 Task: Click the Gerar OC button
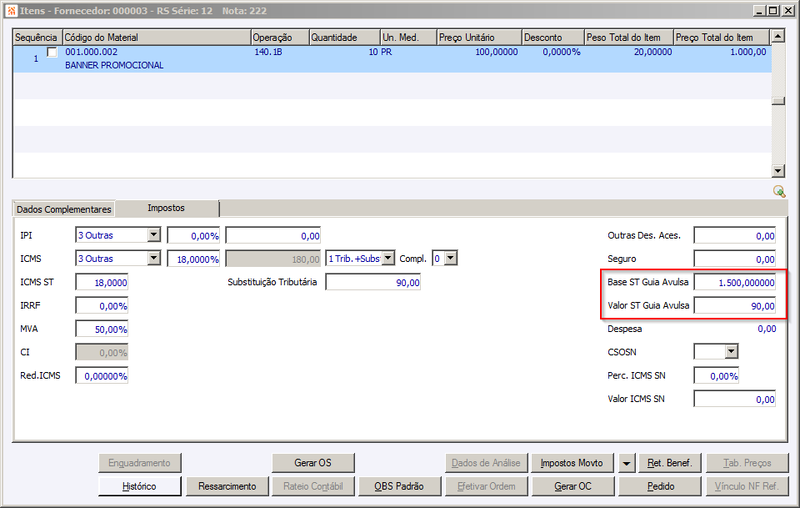(x=573, y=486)
